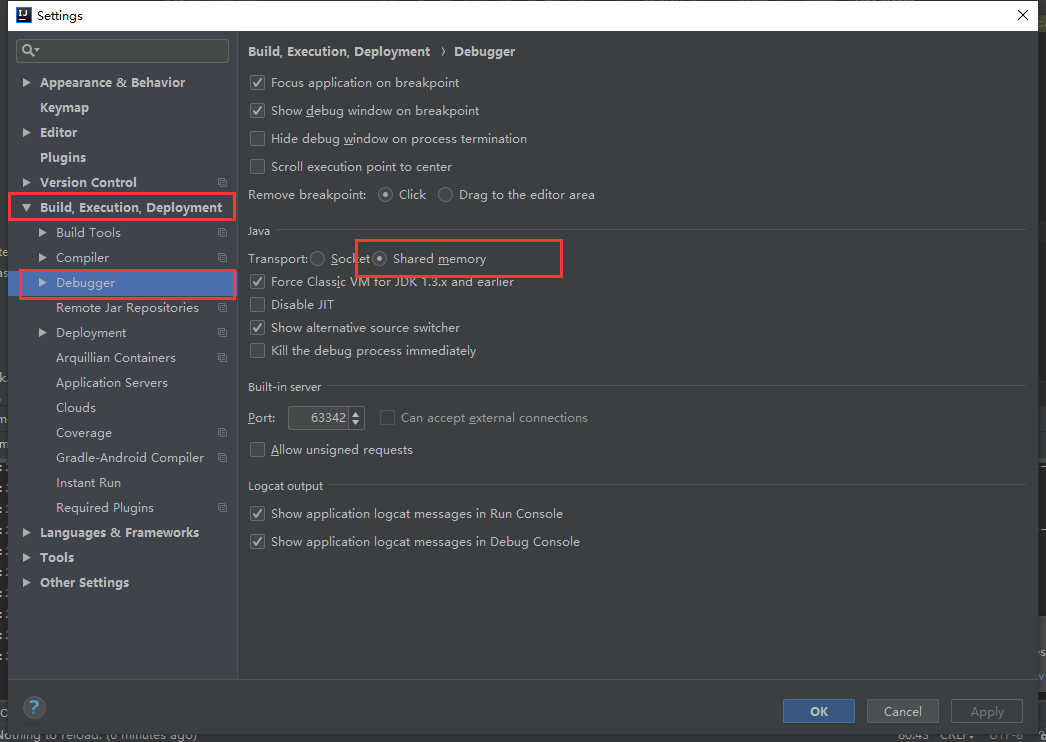Enable the Disable JIT option
The width and height of the screenshot is (1046, 742).
coord(257,304)
